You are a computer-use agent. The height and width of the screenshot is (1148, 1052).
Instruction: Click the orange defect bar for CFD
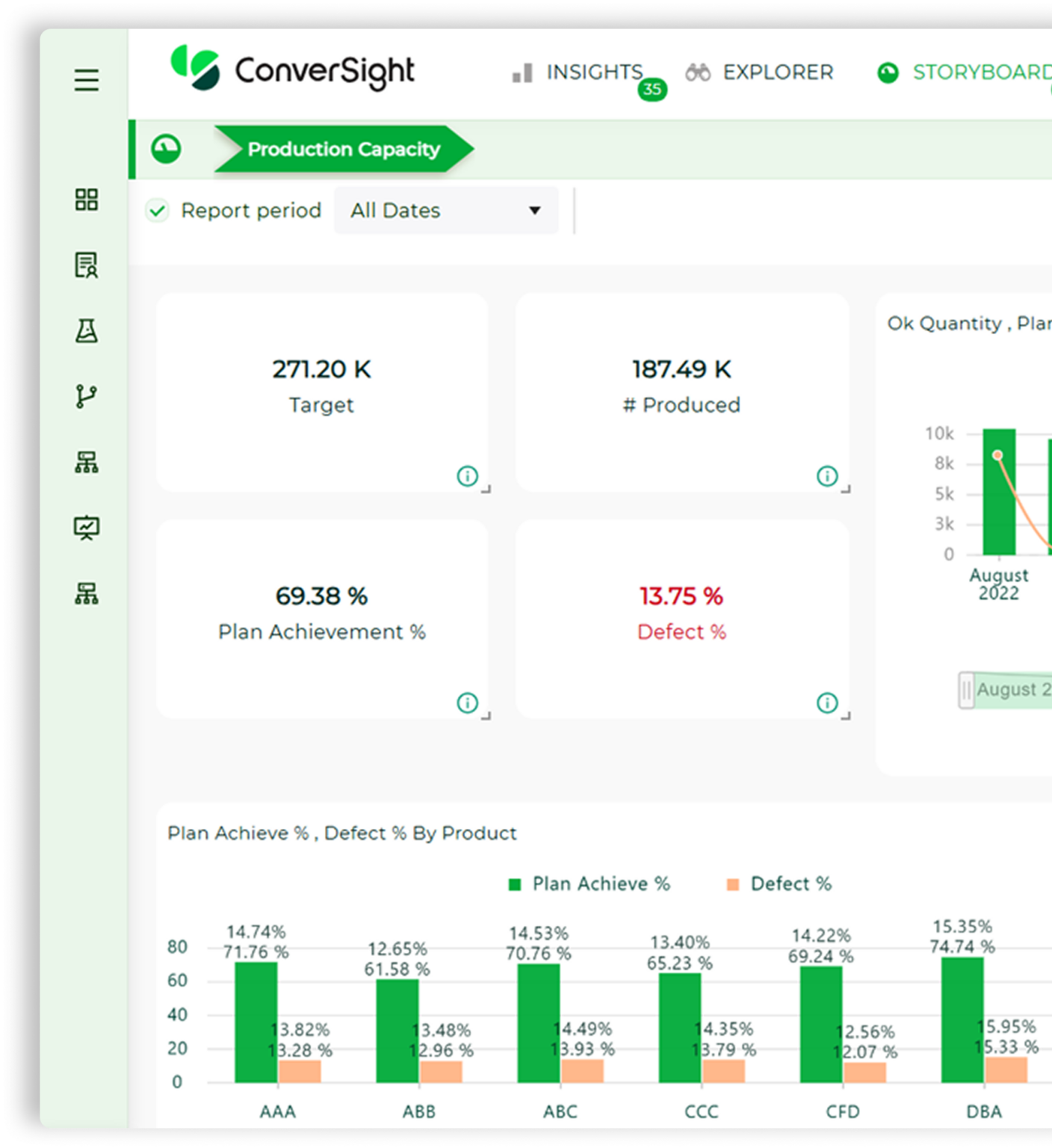865,1073
